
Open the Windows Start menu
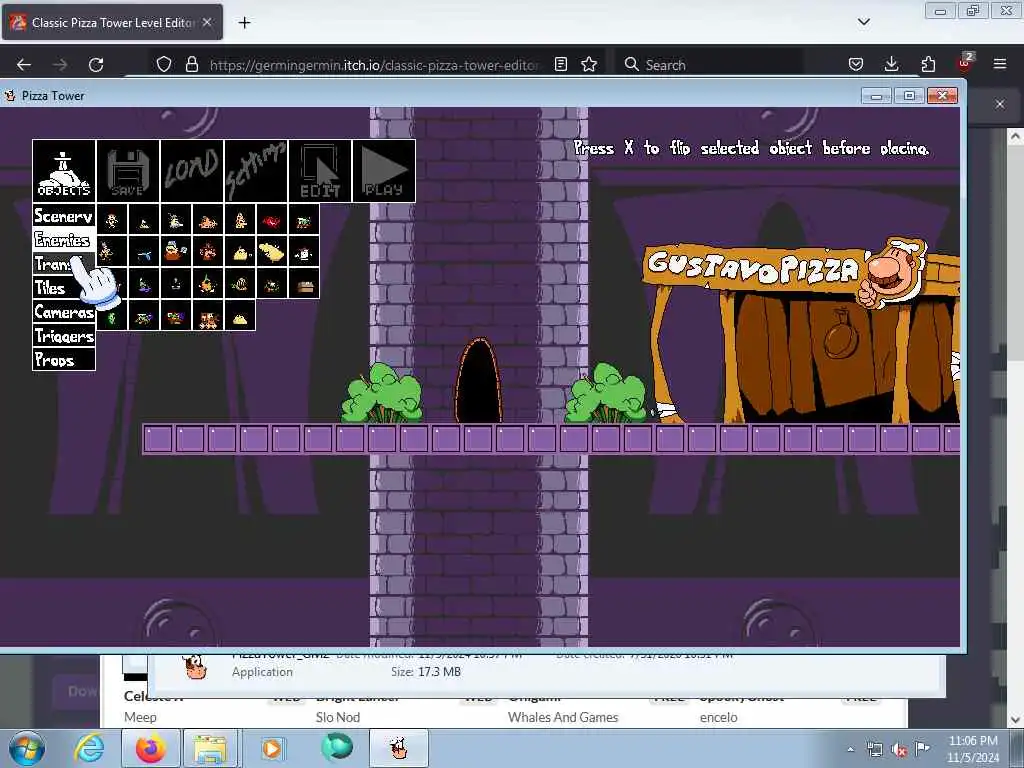tap(26, 748)
